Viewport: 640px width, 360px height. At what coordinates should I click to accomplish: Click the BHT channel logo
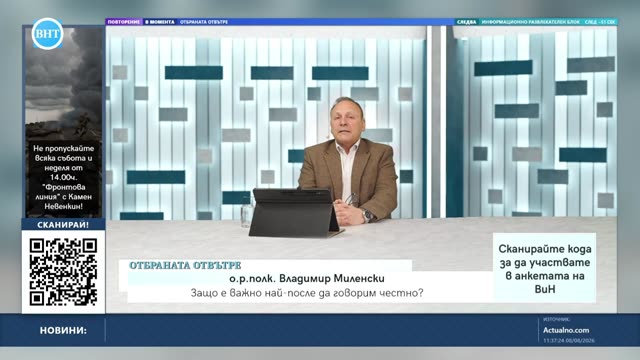[48, 33]
